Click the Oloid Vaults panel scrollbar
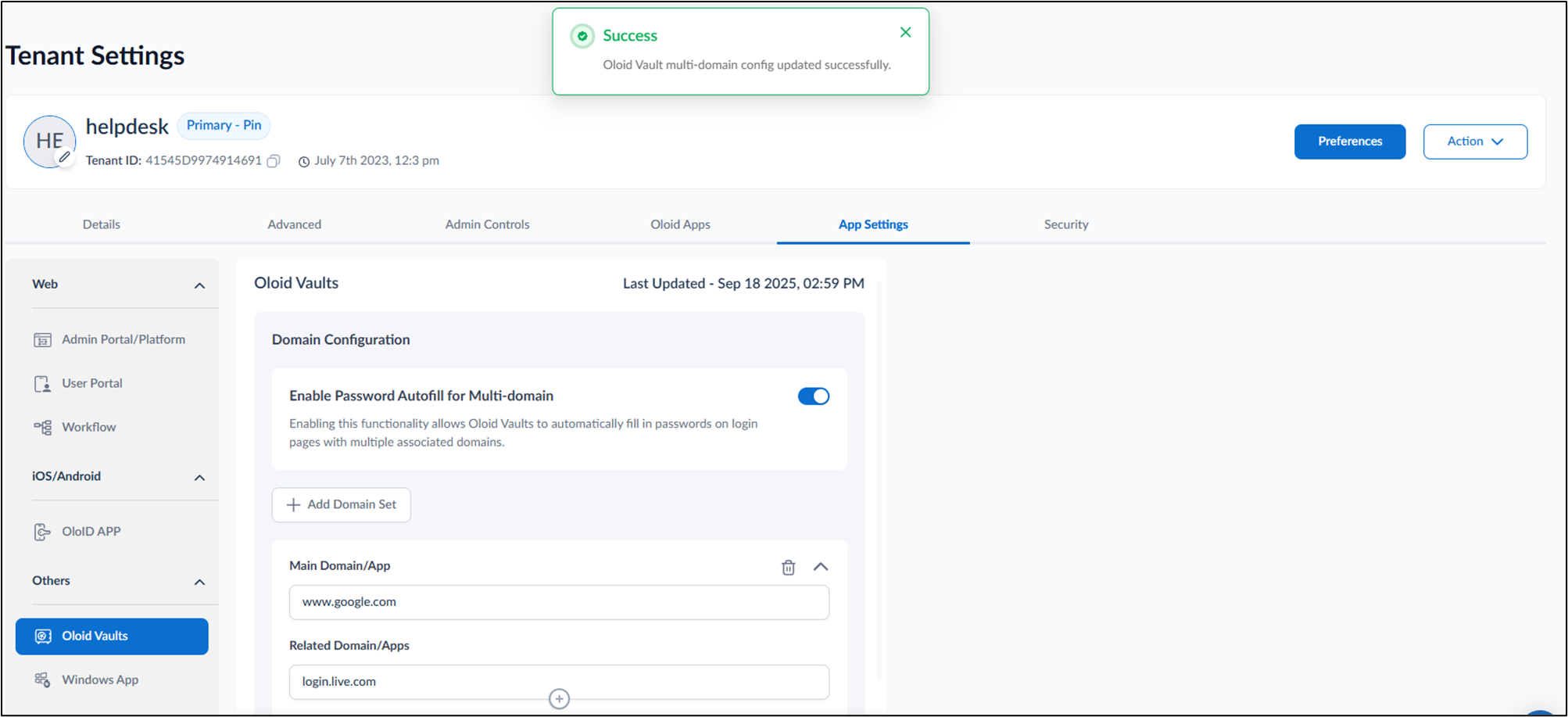1568x717 pixels. pyautogui.click(x=879, y=481)
